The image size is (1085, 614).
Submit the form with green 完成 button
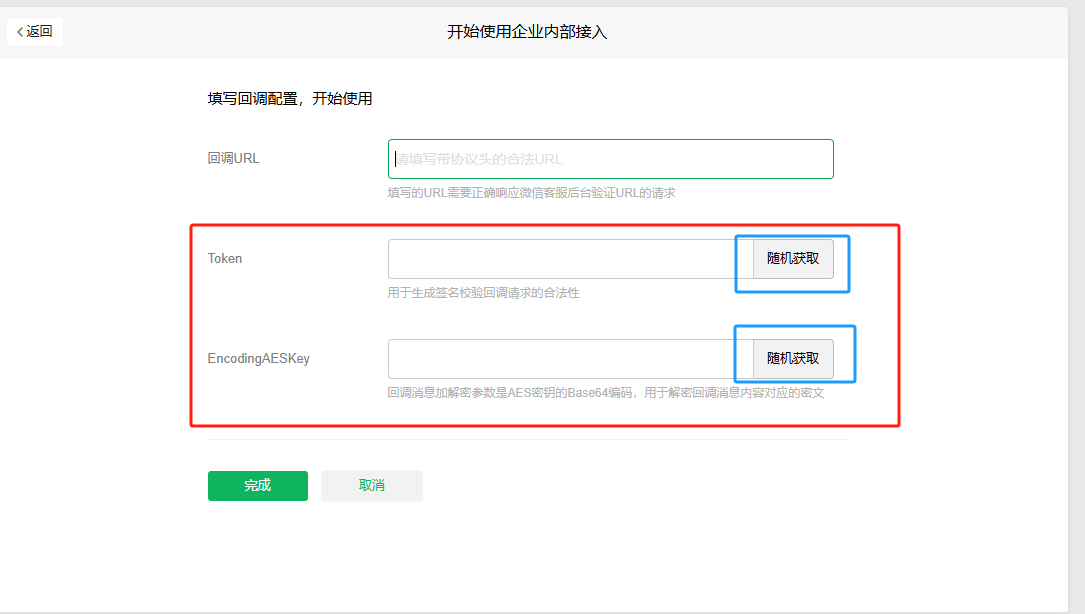[x=257, y=486]
